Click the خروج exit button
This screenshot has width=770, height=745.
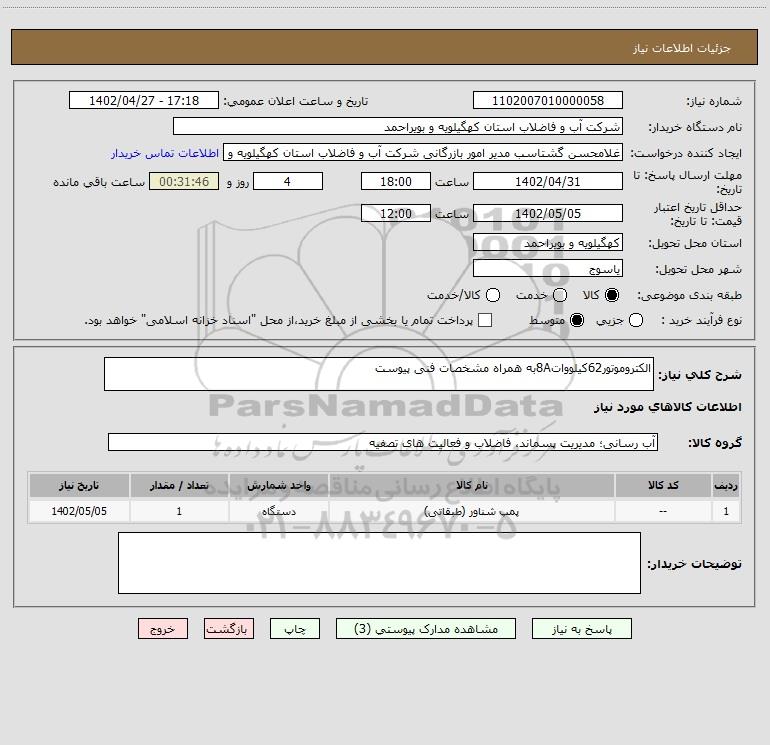click(163, 629)
